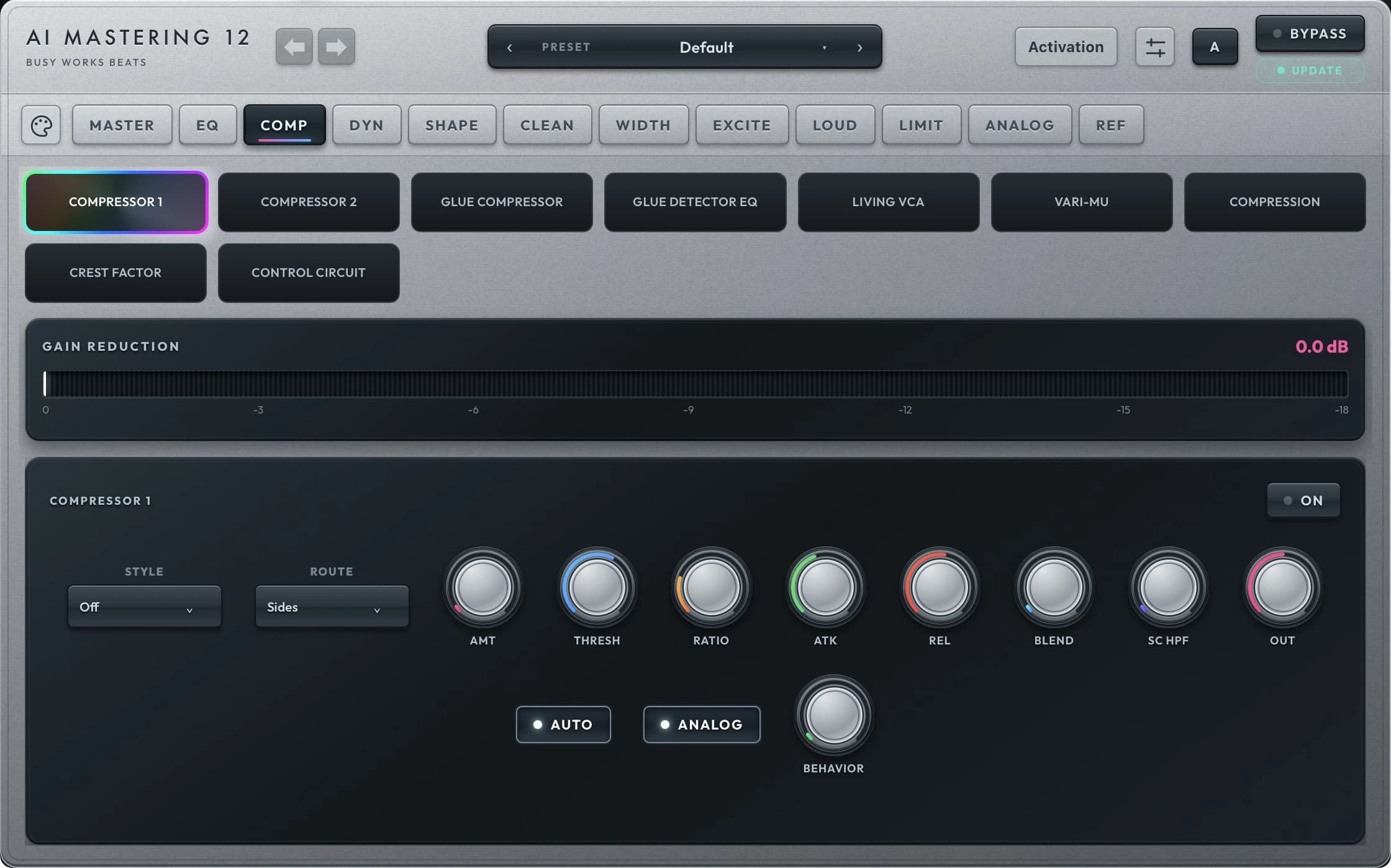Open the color palette theme icon
This screenshot has height=868, width=1391.
tap(41, 125)
